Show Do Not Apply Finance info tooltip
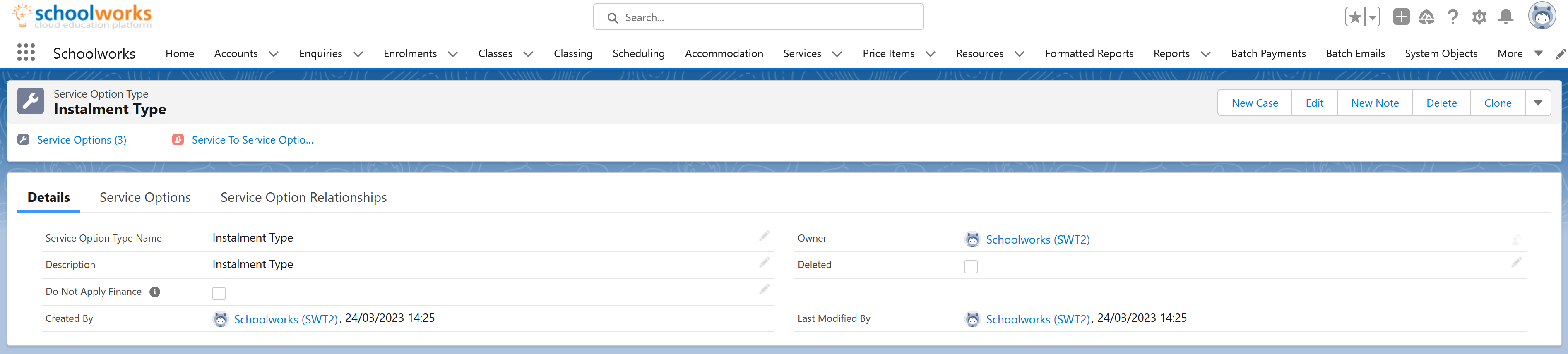 pyautogui.click(x=155, y=292)
